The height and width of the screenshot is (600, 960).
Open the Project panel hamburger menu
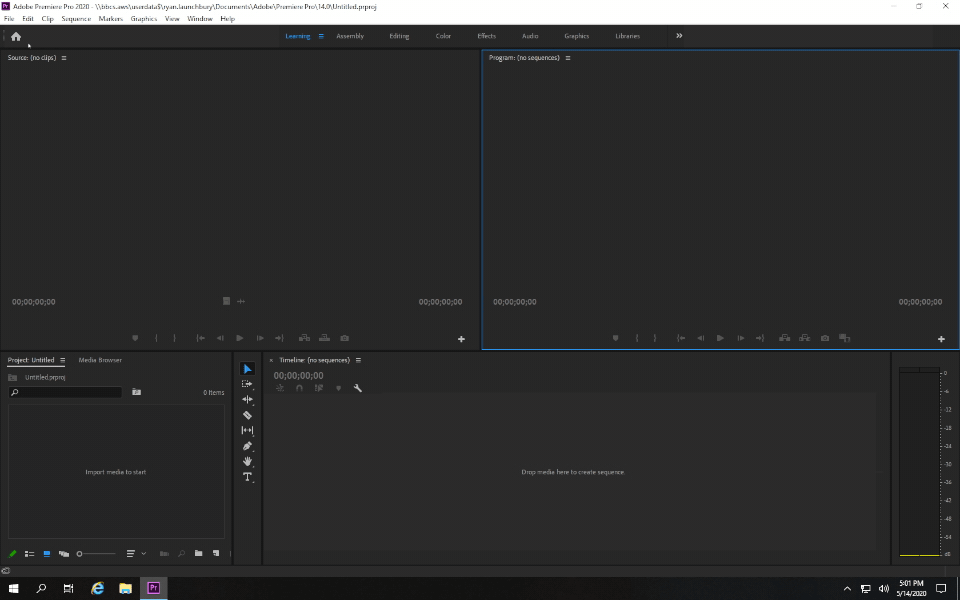pyautogui.click(x=62, y=360)
